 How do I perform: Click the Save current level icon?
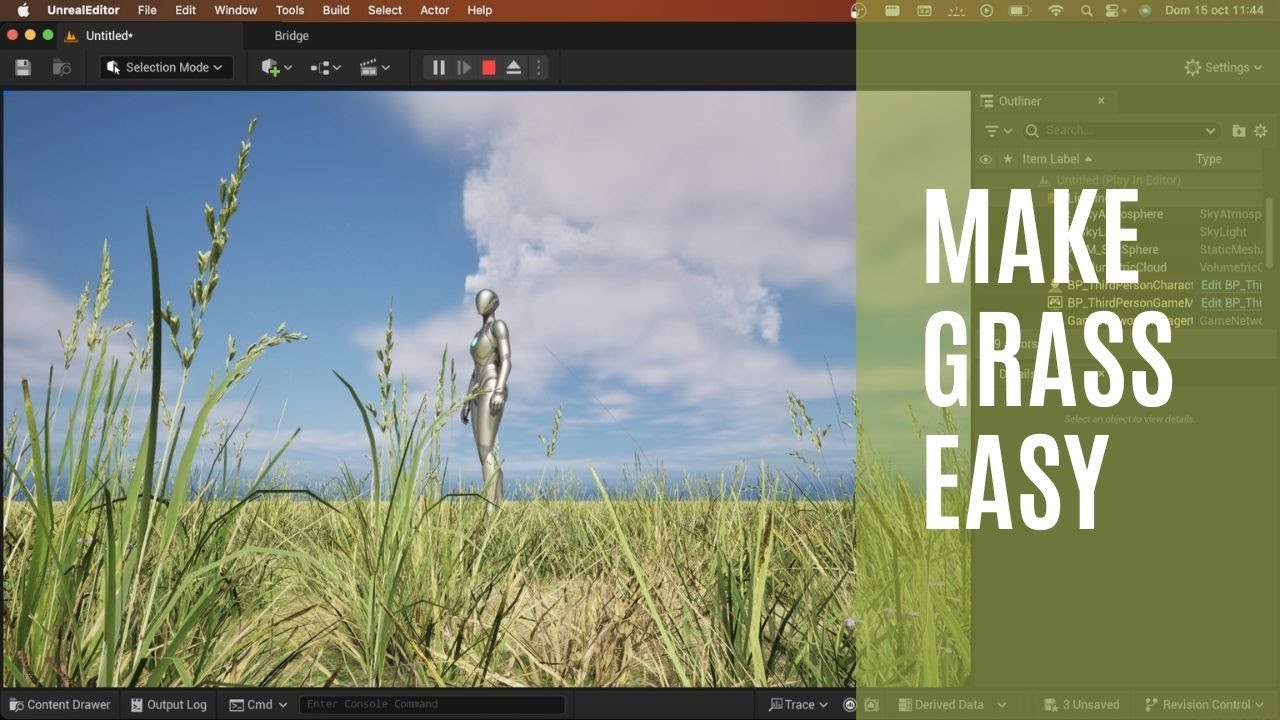(x=23, y=67)
